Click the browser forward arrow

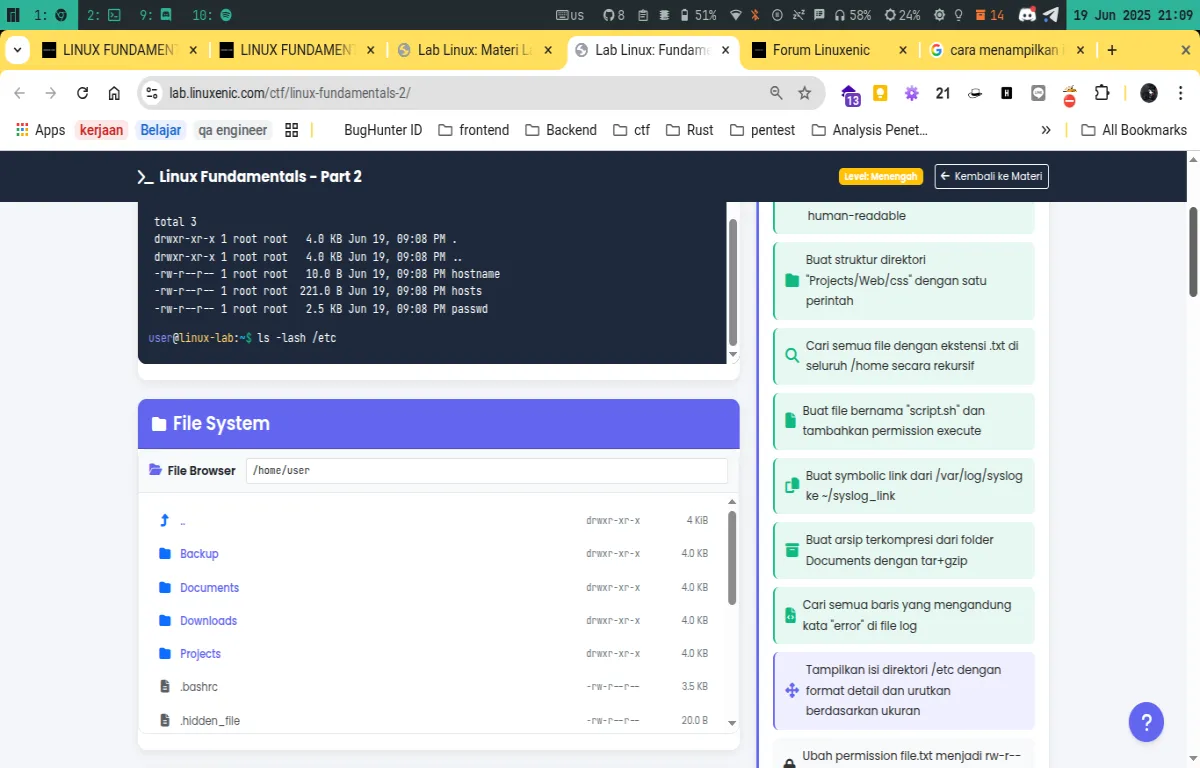click(51, 93)
